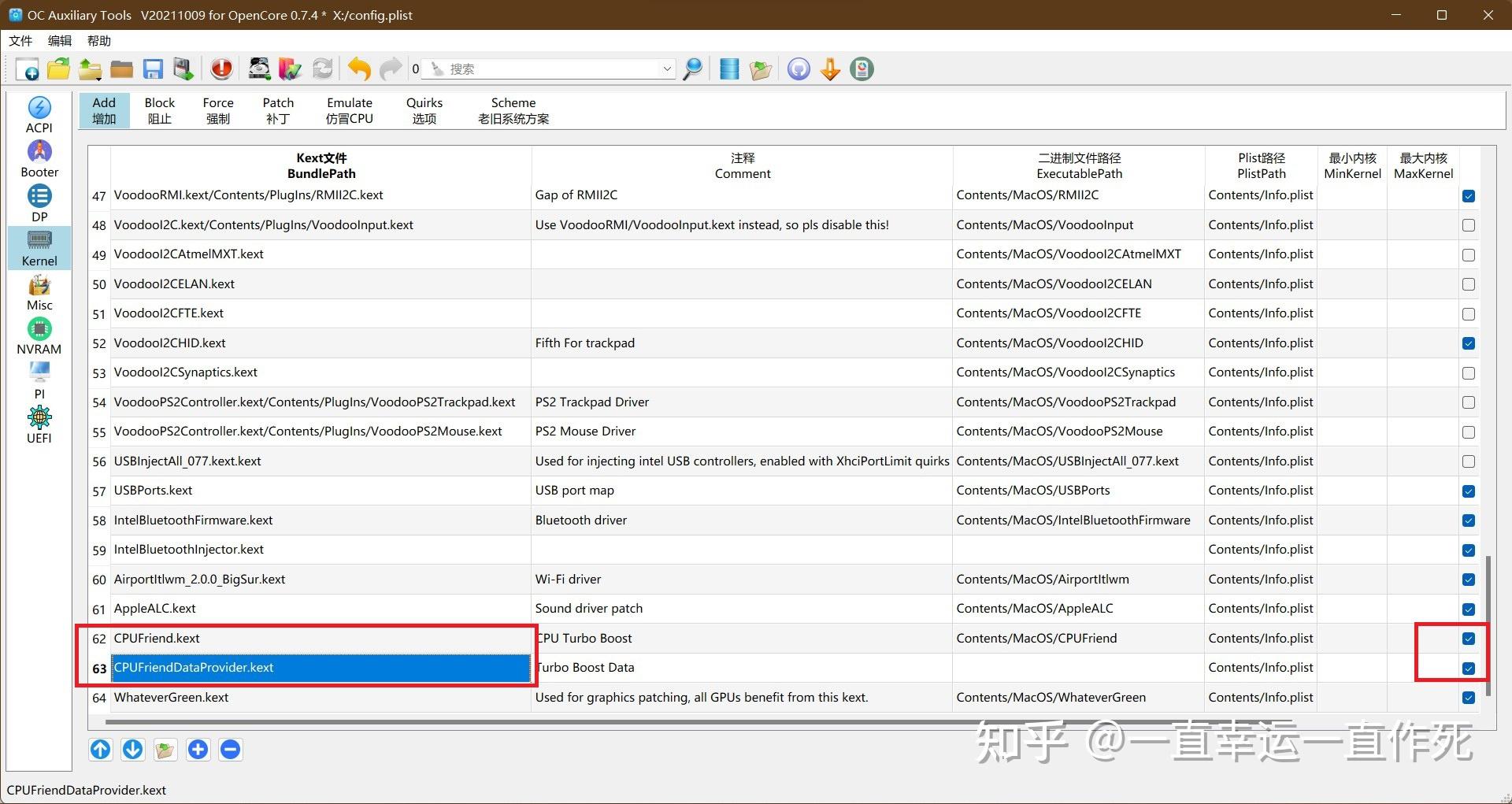Toggle the CPUFriend.kext enabled checkbox
1512x804 pixels.
click(1469, 639)
